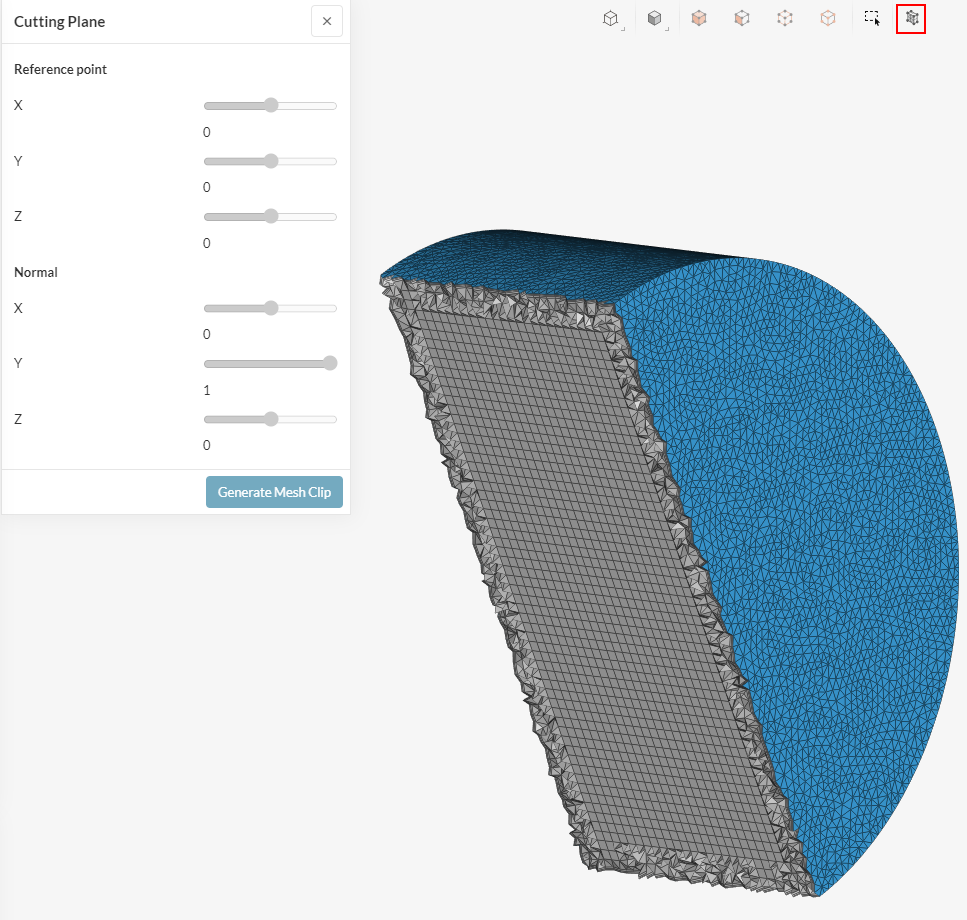
Task: Click the Normal X slider handle
Action: coord(270,308)
